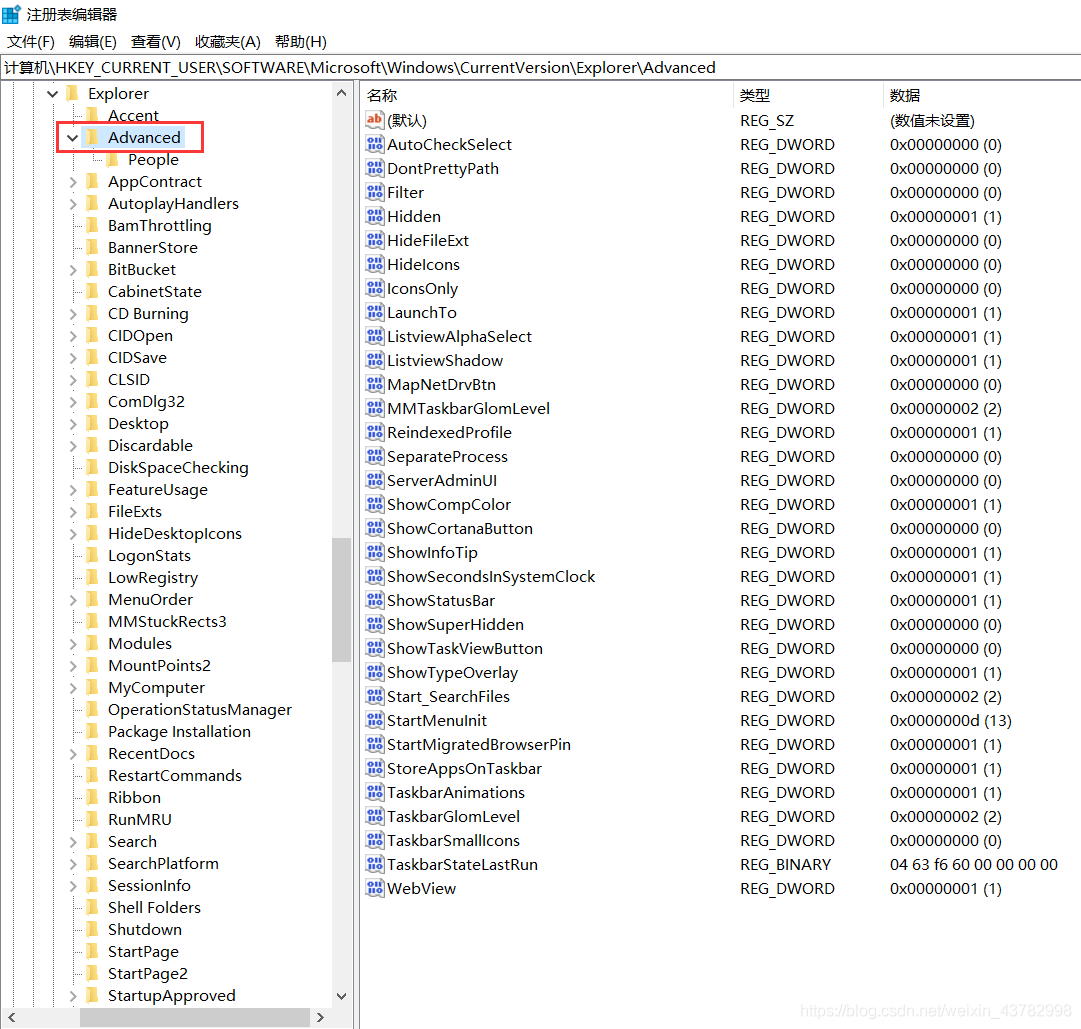This screenshot has width=1081, height=1029.
Task: Collapse the Advanced tree node
Action: 72,138
